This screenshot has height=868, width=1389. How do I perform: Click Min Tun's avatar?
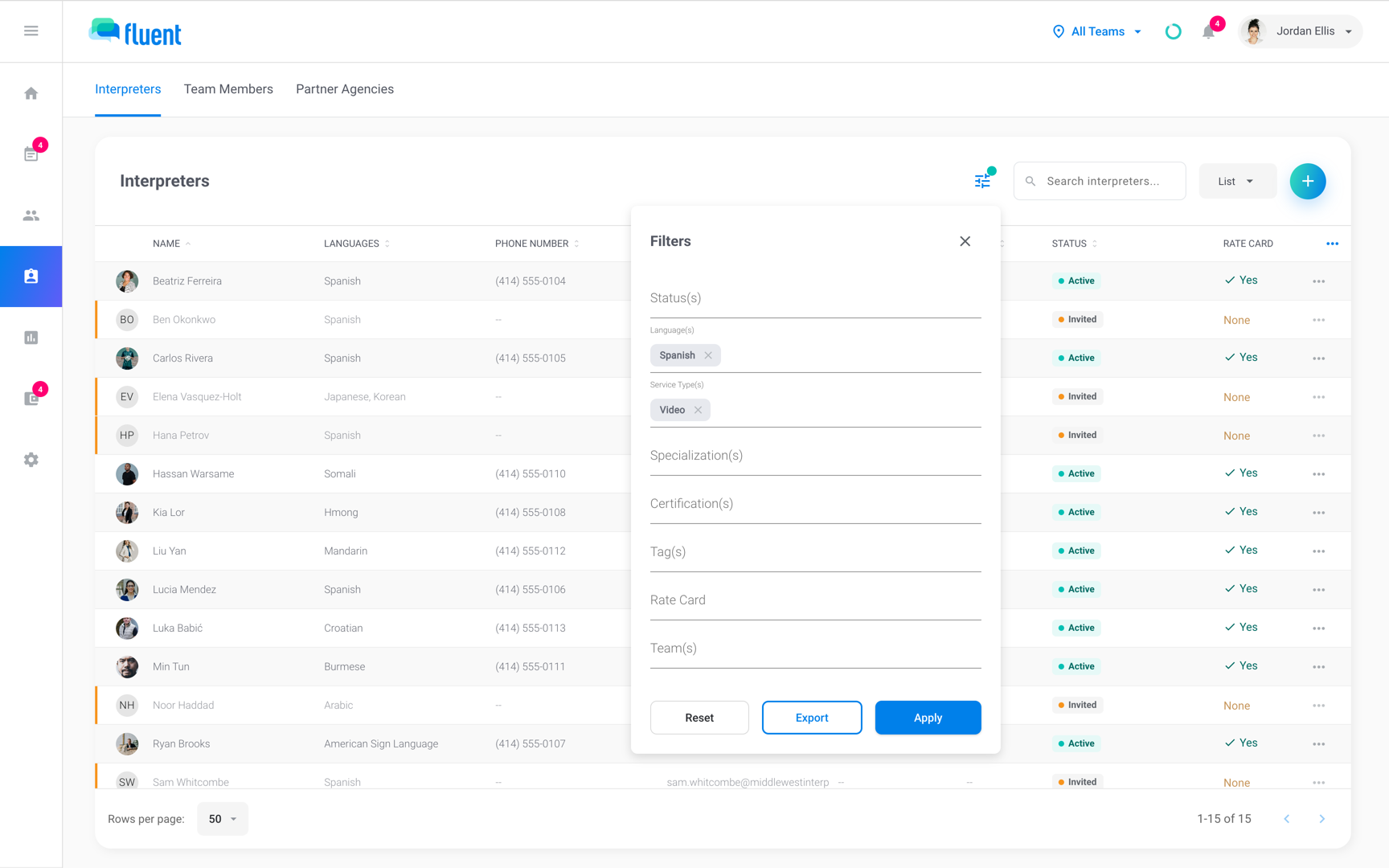point(126,666)
